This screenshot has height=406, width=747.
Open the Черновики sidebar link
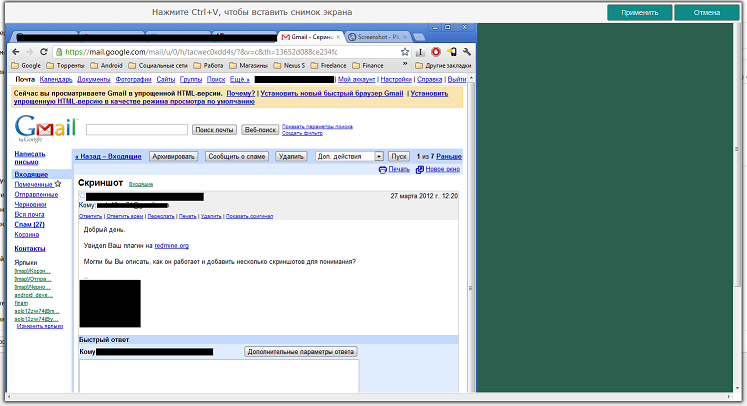(30, 204)
